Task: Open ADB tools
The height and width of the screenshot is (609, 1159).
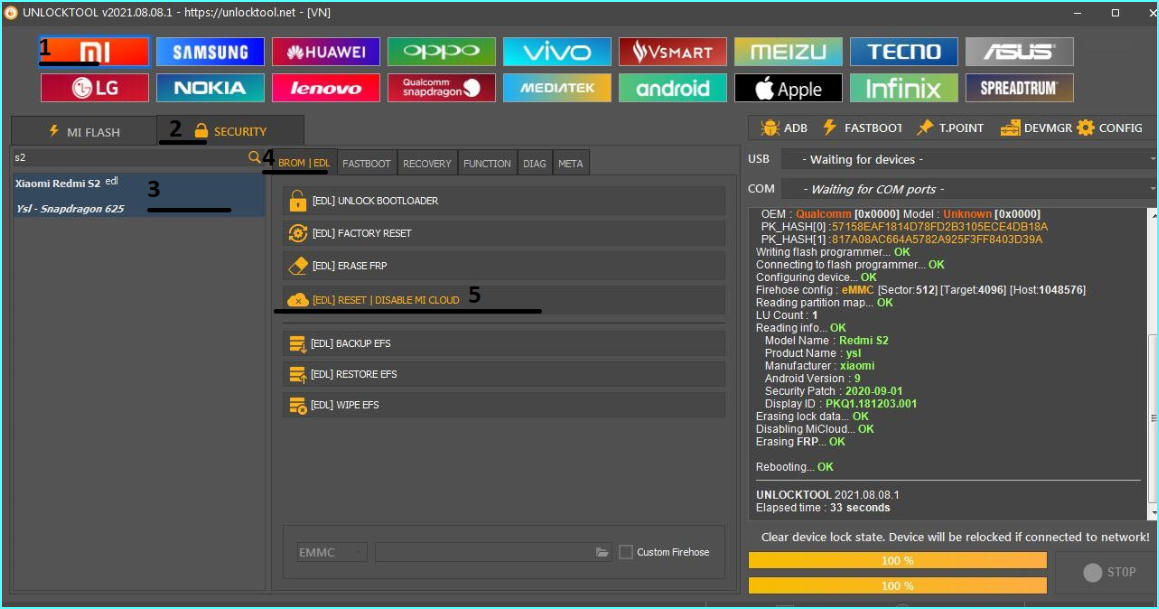Action: point(784,128)
